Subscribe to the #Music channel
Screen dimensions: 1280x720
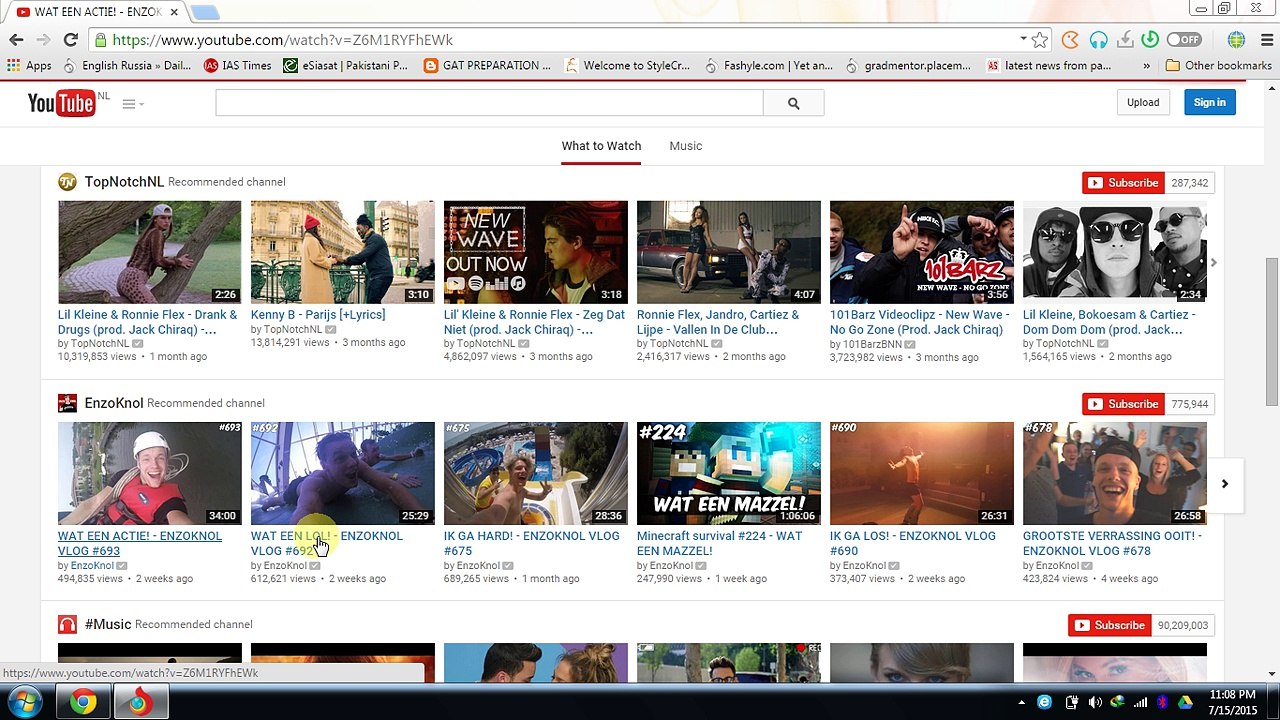(x=1109, y=625)
